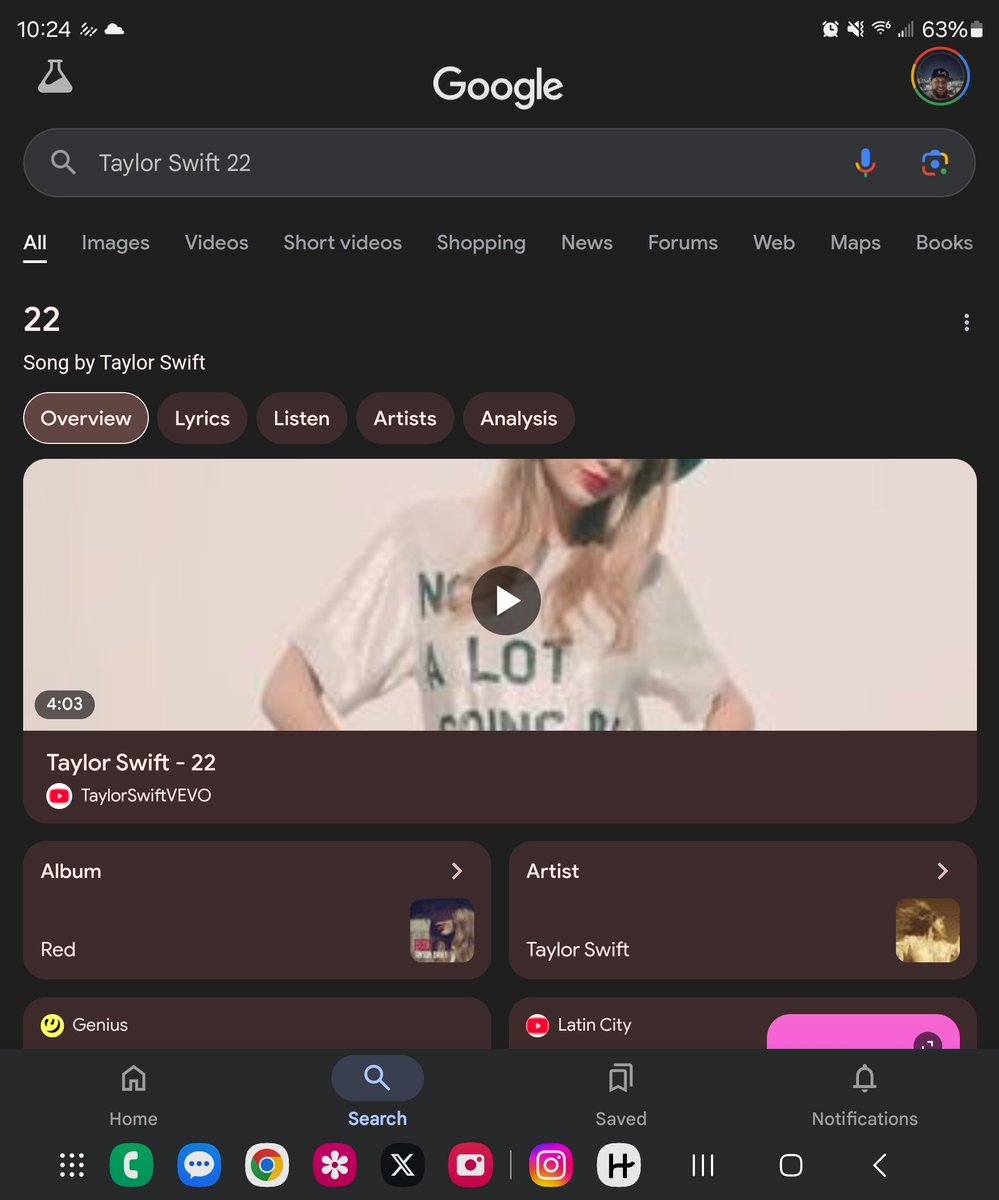This screenshot has width=999, height=1200.
Task: Select the Lyrics chip
Action: pos(202,418)
